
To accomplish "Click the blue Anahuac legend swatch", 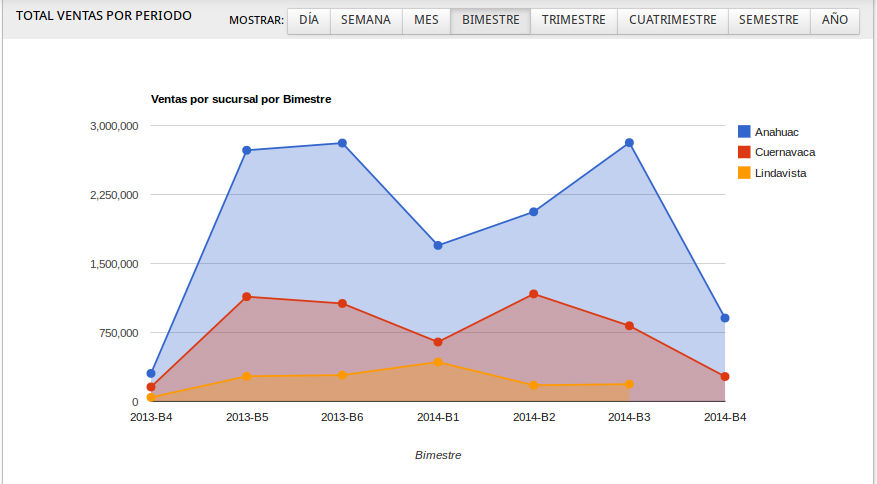I will 744,132.
